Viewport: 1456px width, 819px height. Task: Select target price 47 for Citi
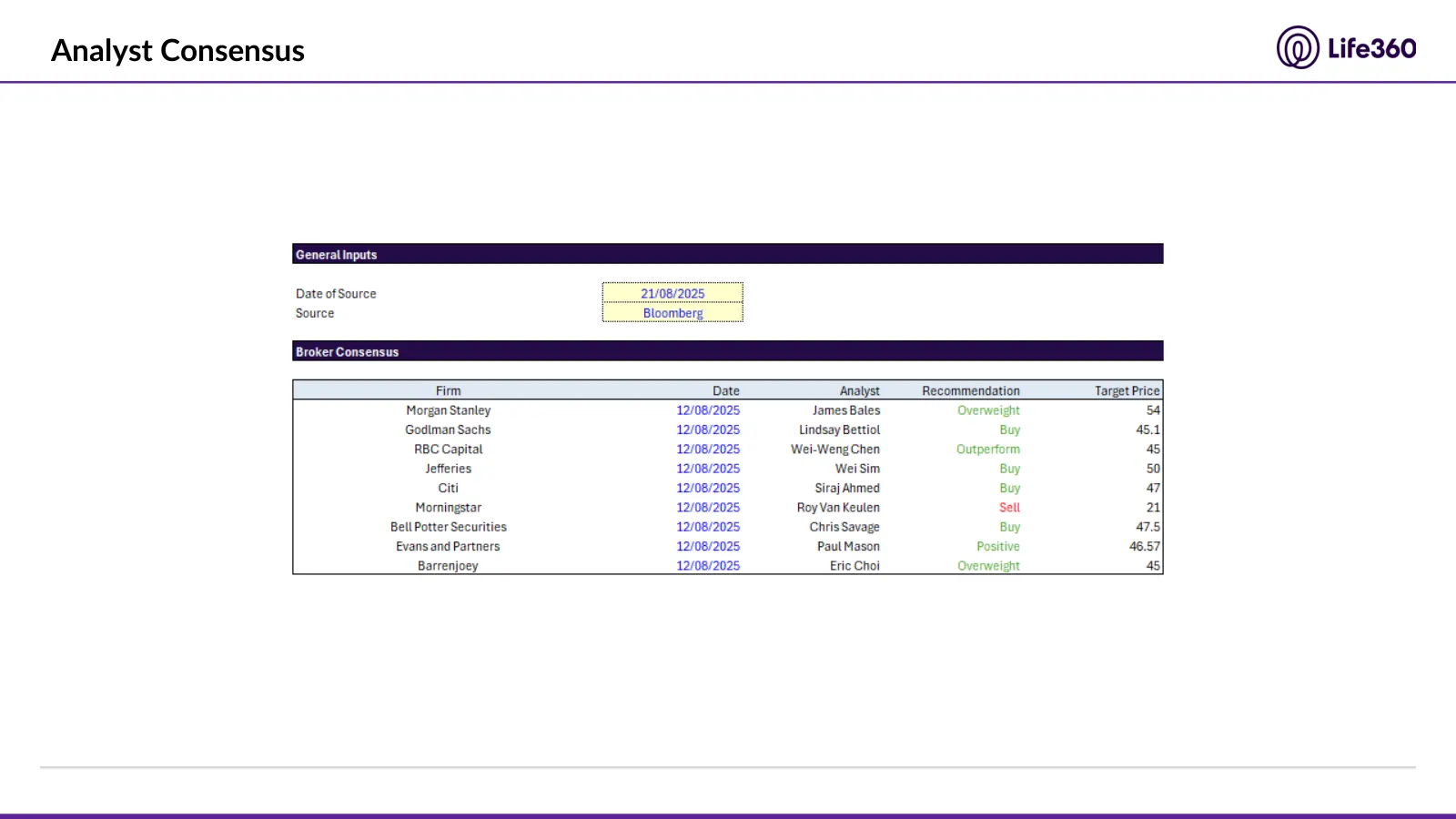(1153, 488)
